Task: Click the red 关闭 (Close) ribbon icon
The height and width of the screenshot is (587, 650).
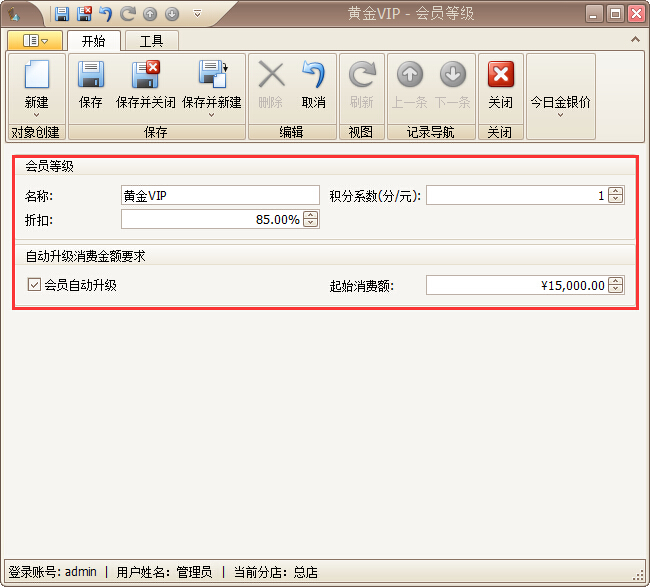Action: pos(500,78)
